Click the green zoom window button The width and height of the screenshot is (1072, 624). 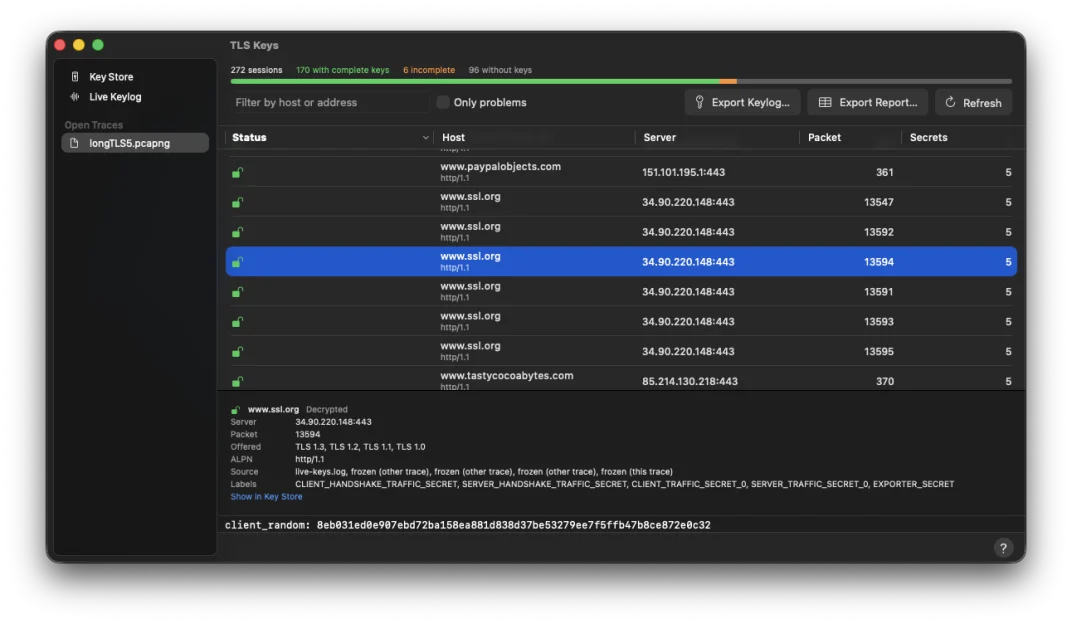[98, 45]
